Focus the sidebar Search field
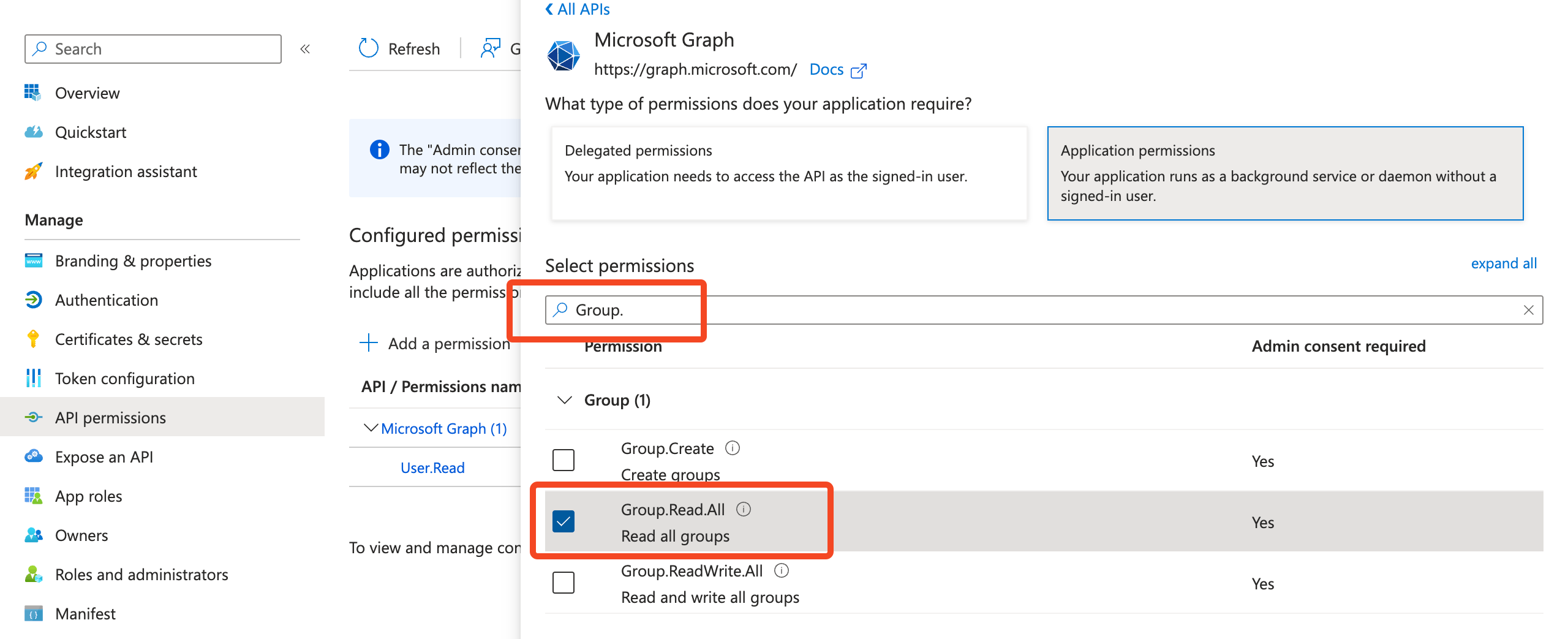This screenshot has height=639, width=1568. click(x=153, y=49)
